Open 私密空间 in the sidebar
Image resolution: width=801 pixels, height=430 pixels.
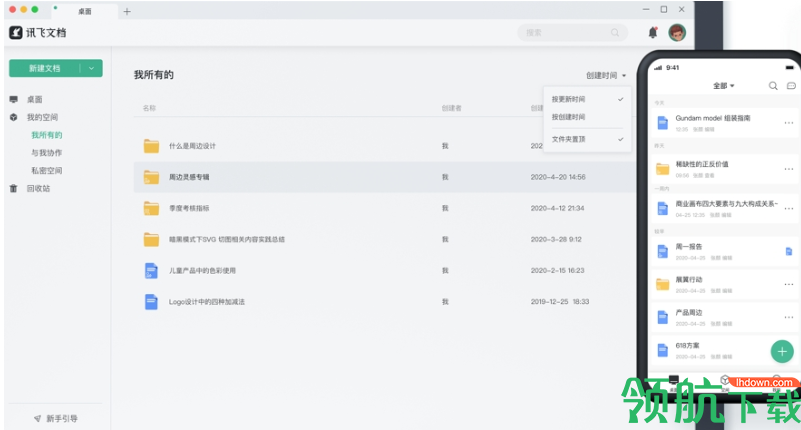pyautogui.click(x=46, y=171)
